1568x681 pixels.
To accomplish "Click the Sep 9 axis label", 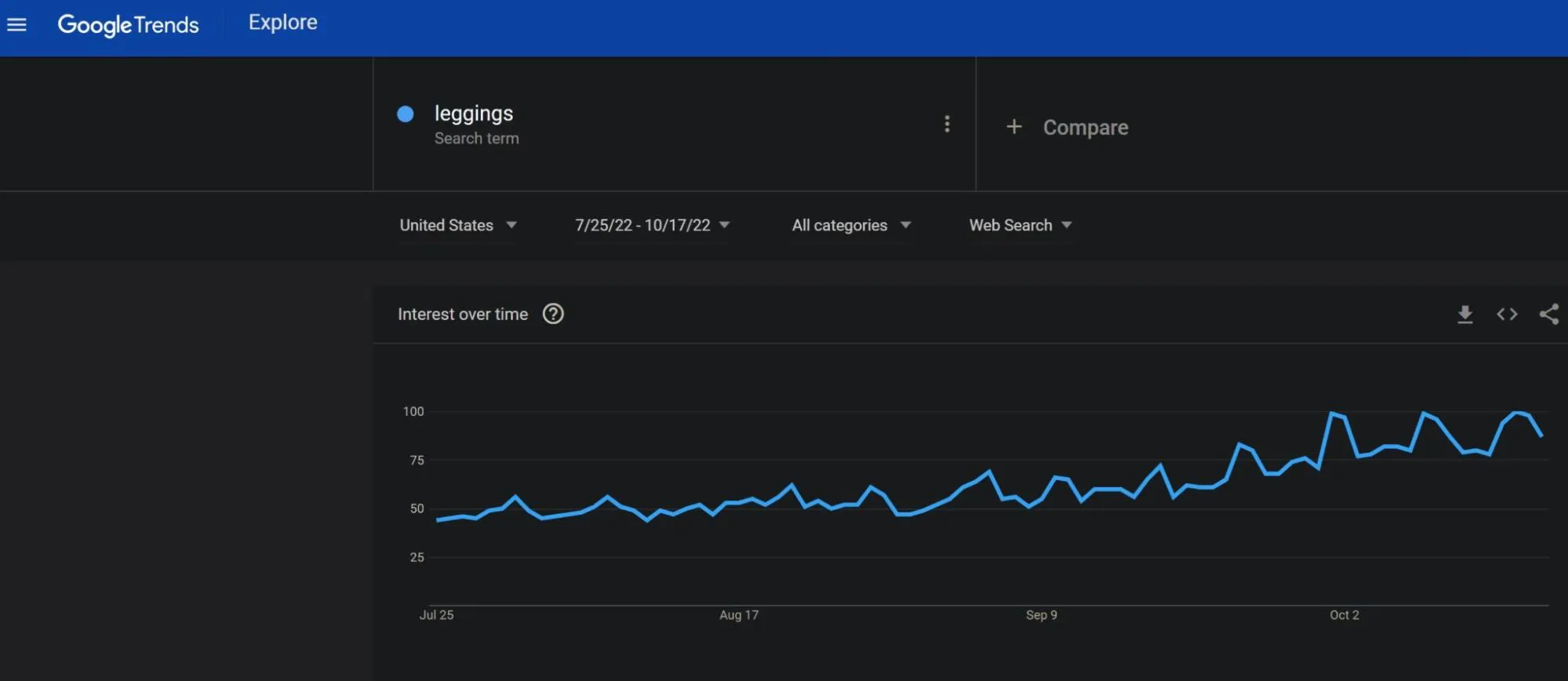I will click(1042, 615).
